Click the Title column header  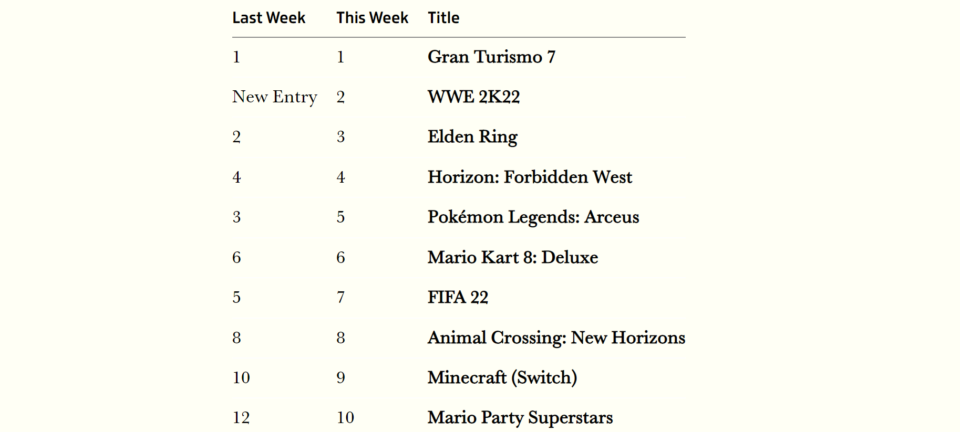(x=444, y=18)
